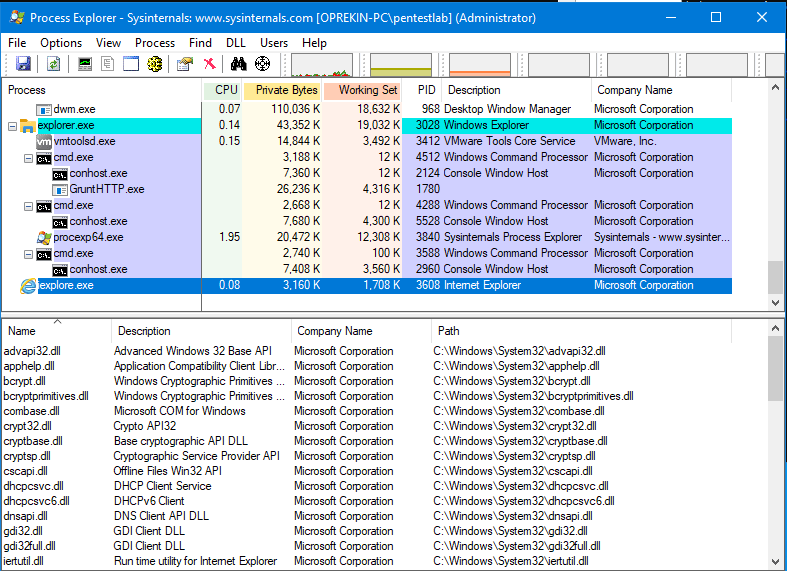Select the crosshair Find Window's Process icon
The height and width of the screenshot is (571, 787).
[263, 64]
